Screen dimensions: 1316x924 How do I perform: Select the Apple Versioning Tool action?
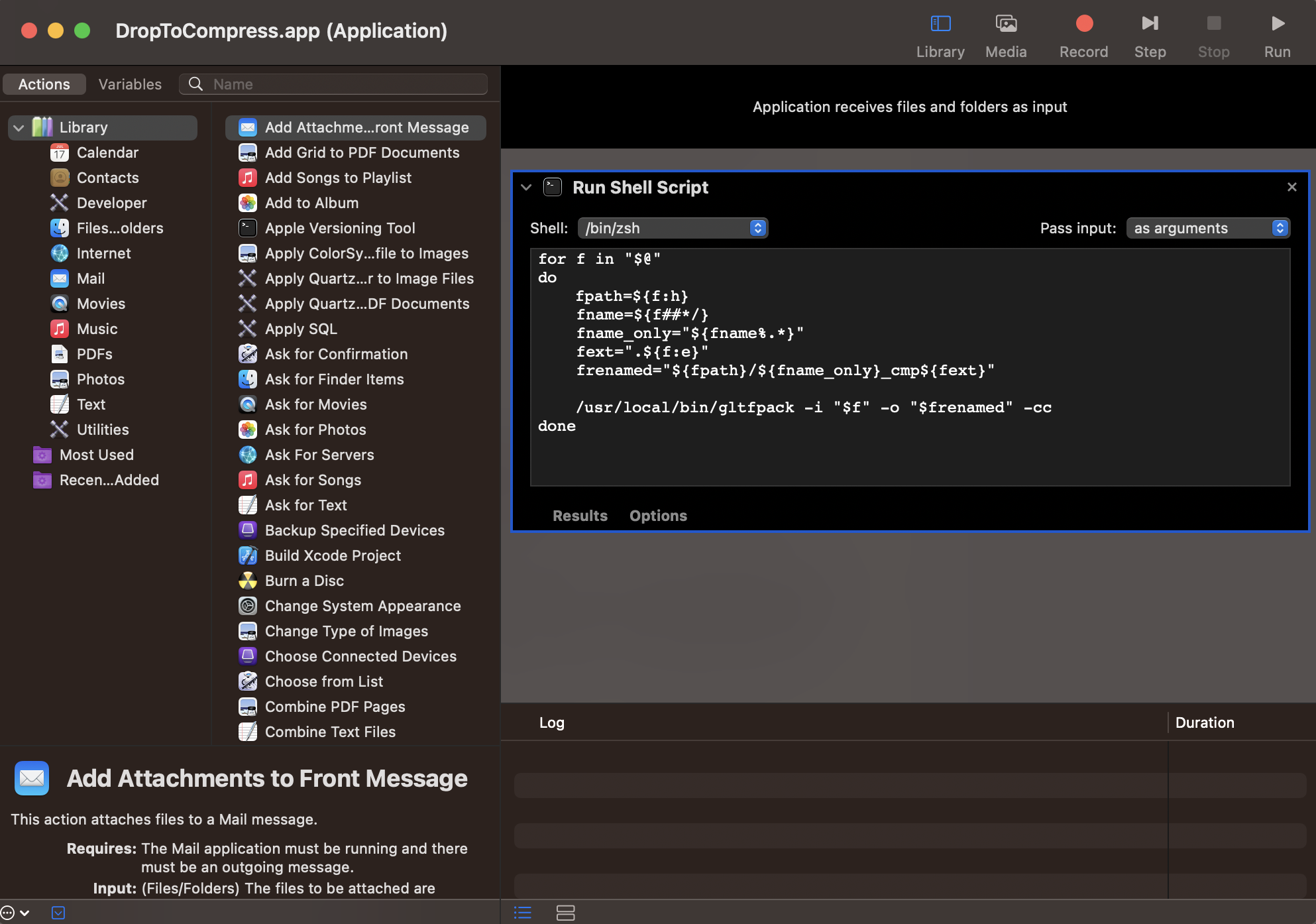[x=340, y=228]
